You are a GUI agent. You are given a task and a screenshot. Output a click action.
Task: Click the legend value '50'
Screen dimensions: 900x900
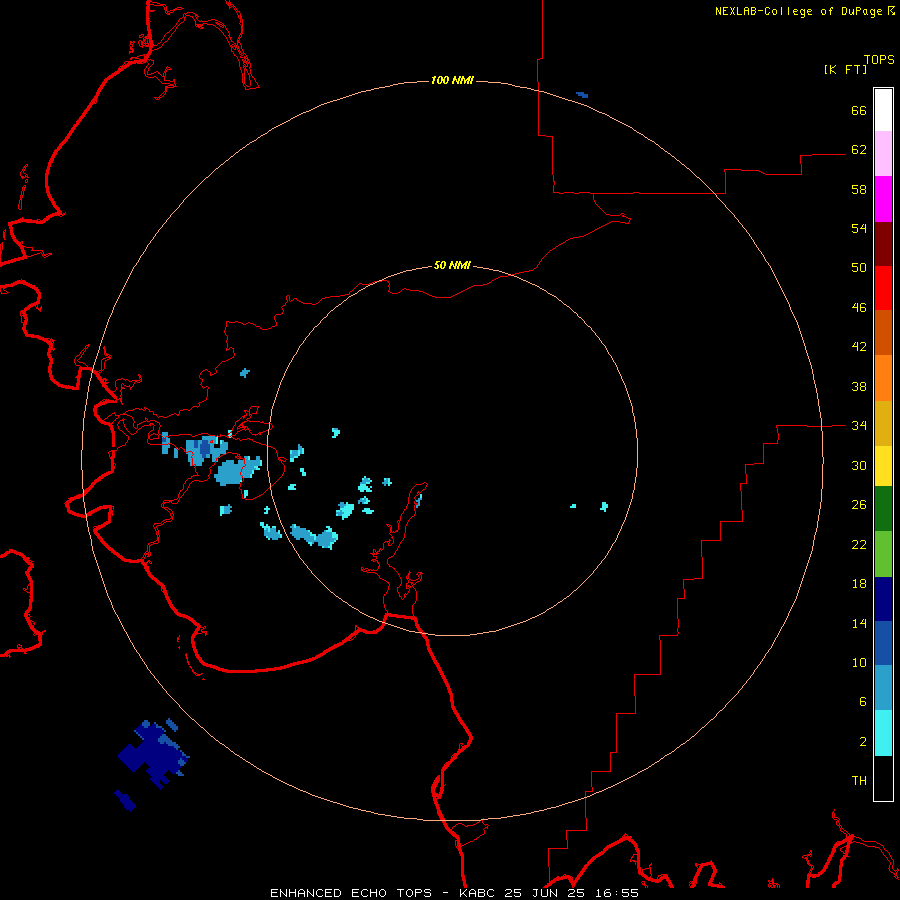859,267
